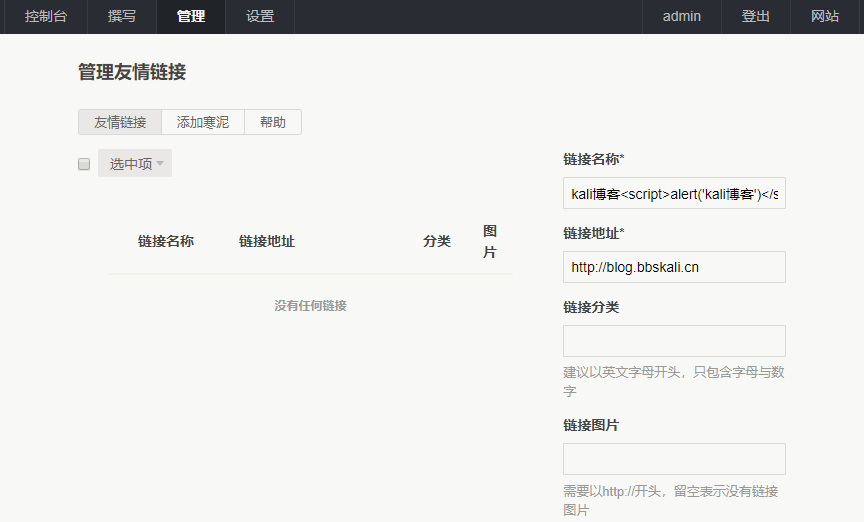
Task: Click the 登出 logout link
Action: tap(755, 17)
